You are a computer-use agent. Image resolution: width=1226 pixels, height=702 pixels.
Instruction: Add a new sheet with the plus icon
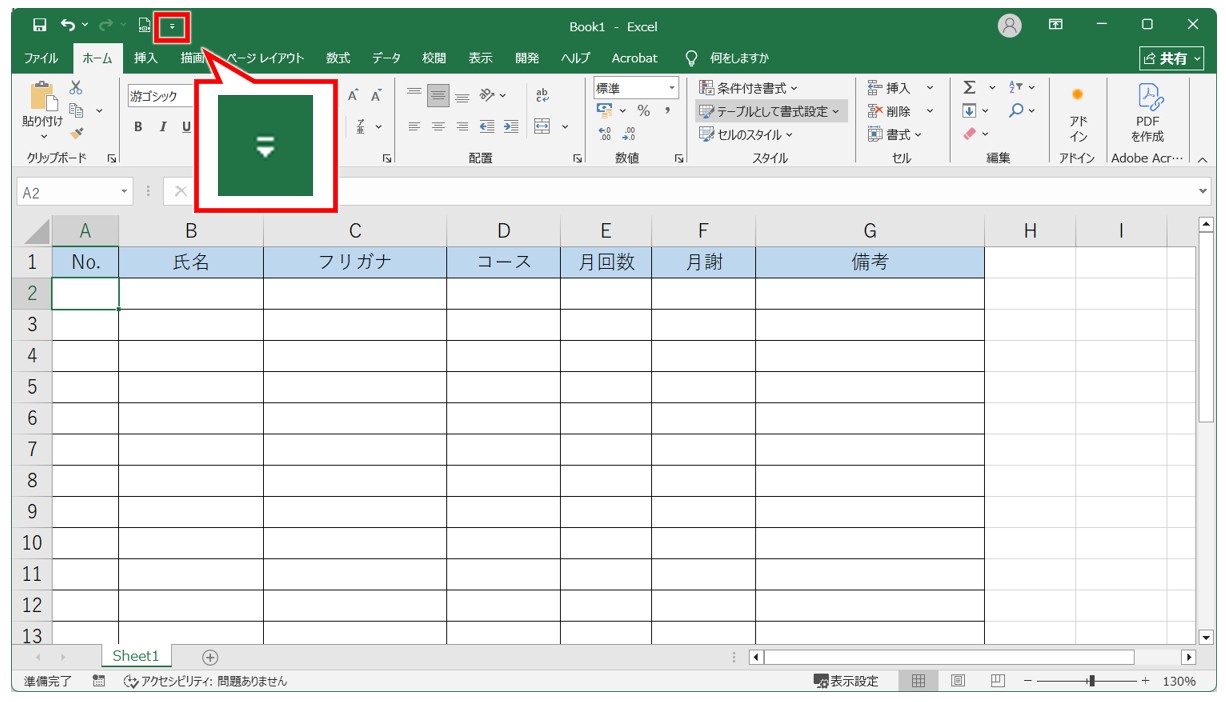pyautogui.click(x=210, y=657)
